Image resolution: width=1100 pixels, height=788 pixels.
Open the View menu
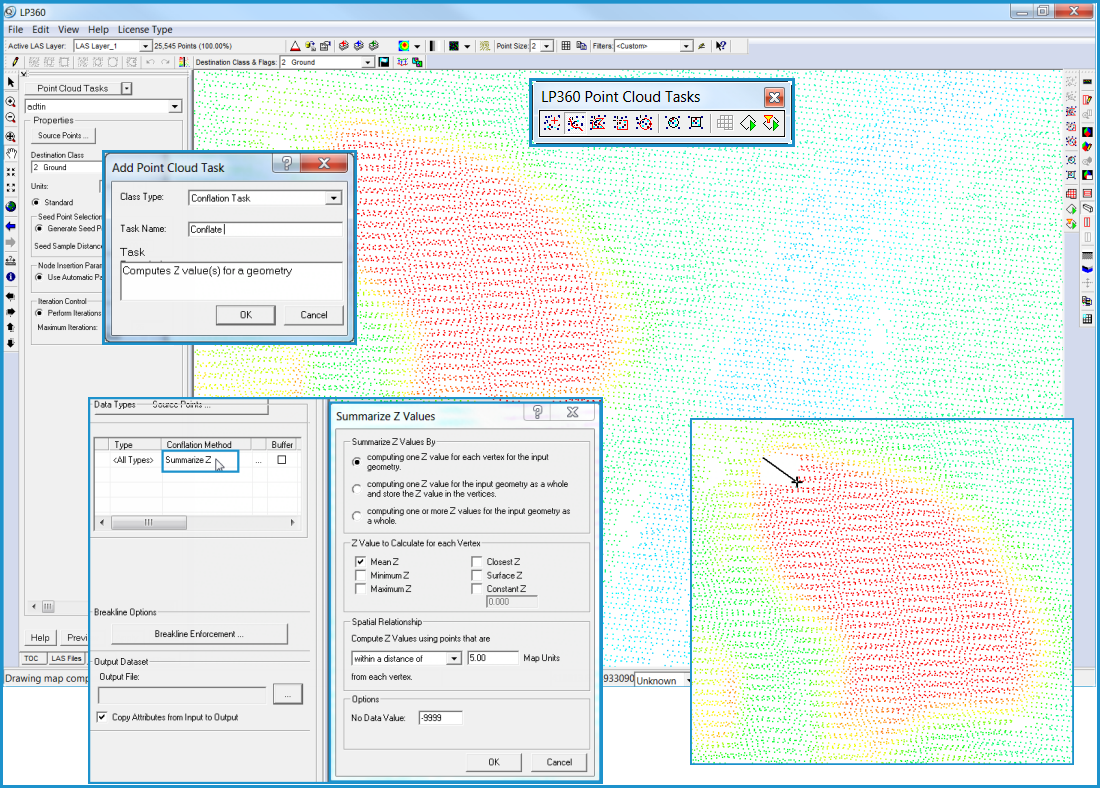click(x=68, y=29)
